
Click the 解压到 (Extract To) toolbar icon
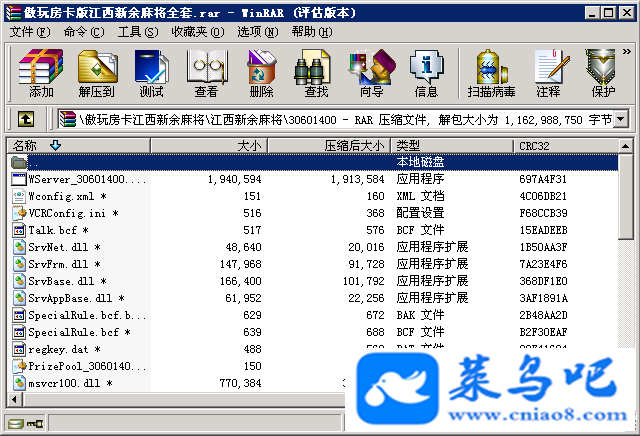tap(97, 73)
